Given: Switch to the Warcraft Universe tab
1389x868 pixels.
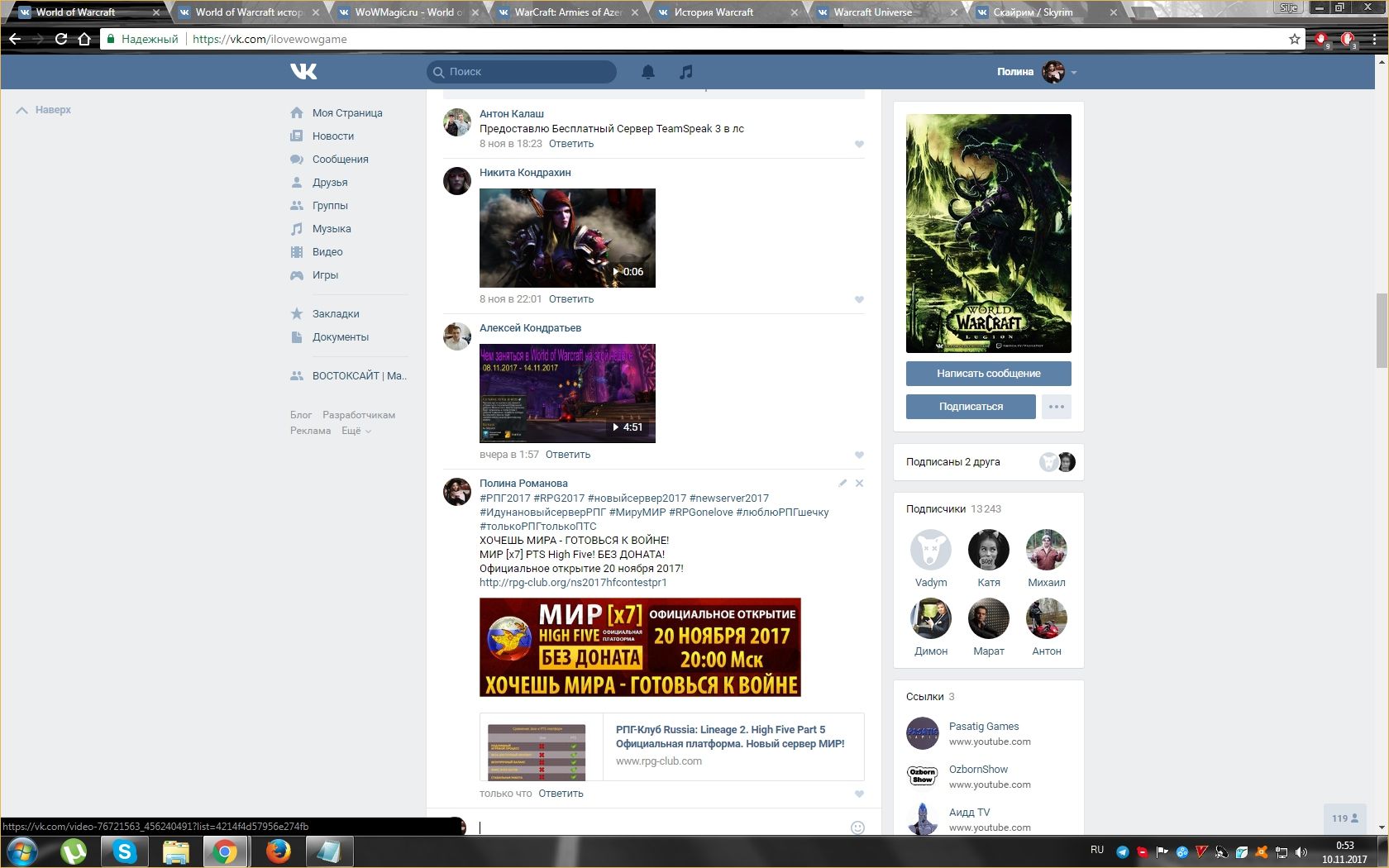Looking at the screenshot, I should click(x=887, y=12).
